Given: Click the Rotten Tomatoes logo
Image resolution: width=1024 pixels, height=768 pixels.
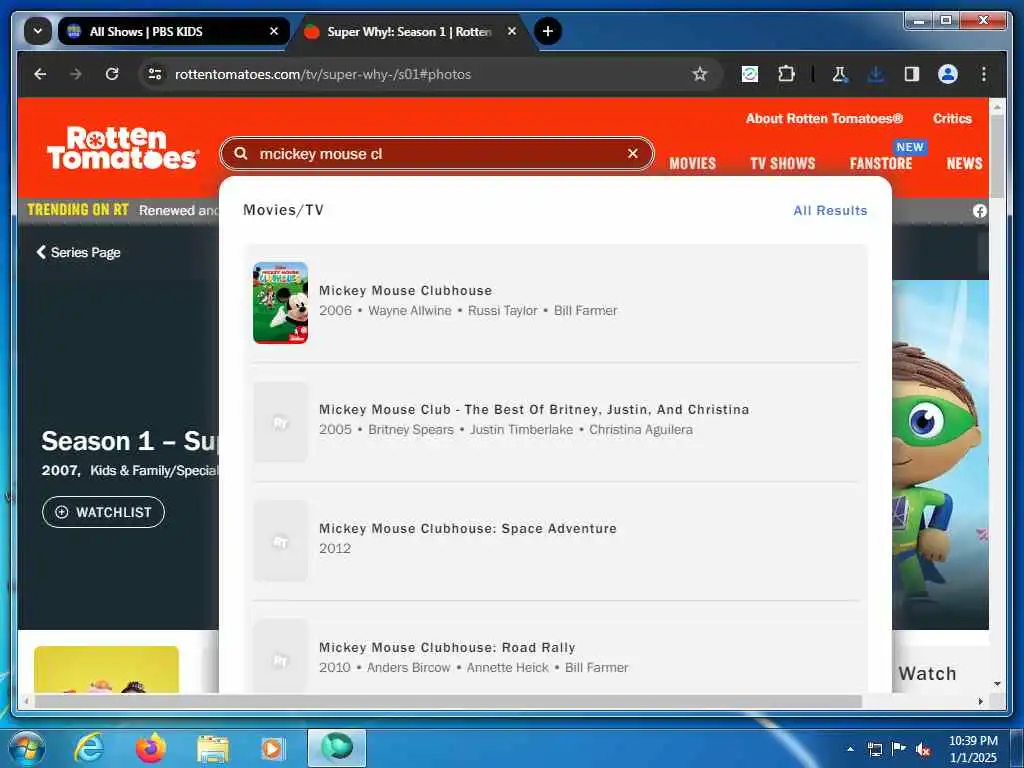Looking at the screenshot, I should pyautogui.click(x=122, y=148).
